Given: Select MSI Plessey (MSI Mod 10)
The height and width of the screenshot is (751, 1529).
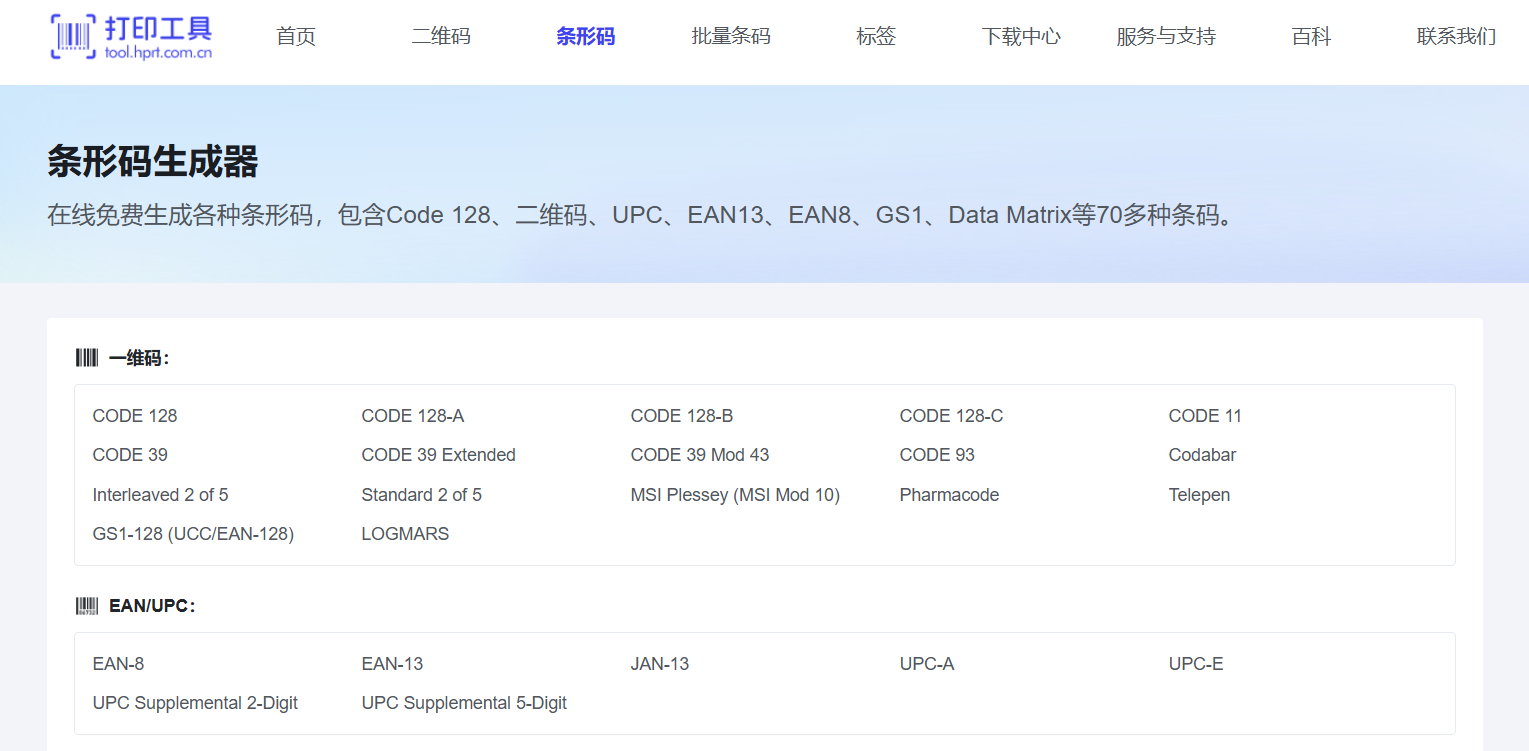Looking at the screenshot, I should [735, 495].
